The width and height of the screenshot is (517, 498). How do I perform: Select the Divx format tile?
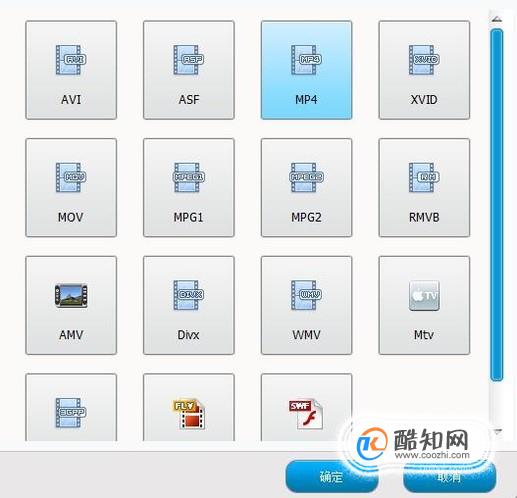[x=189, y=305]
